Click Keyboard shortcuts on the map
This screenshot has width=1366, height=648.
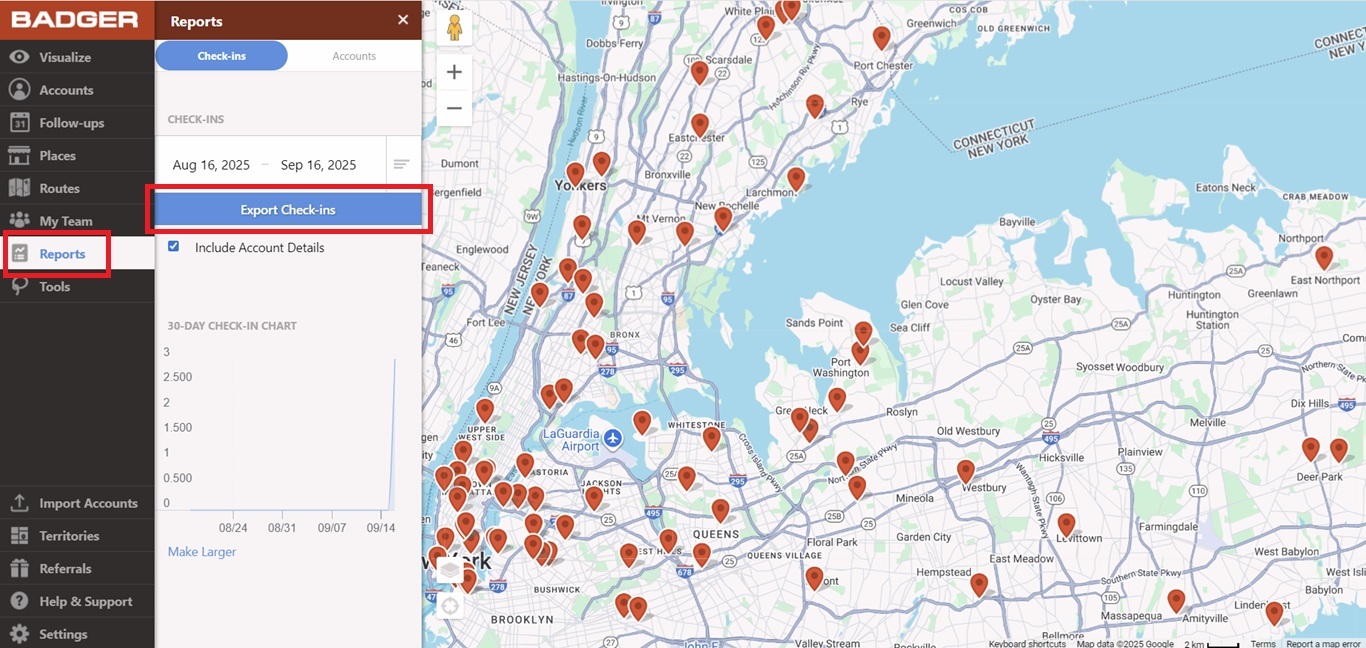(x=1028, y=643)
